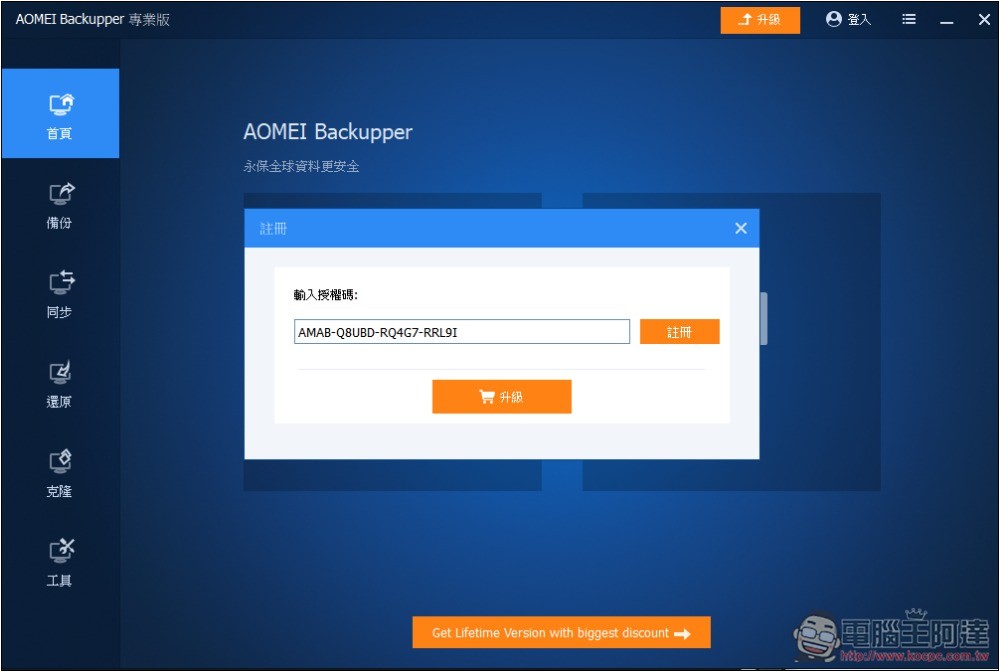
Task: Focus the license code input field
Action: pyautogui.click(x=461, y=332)
